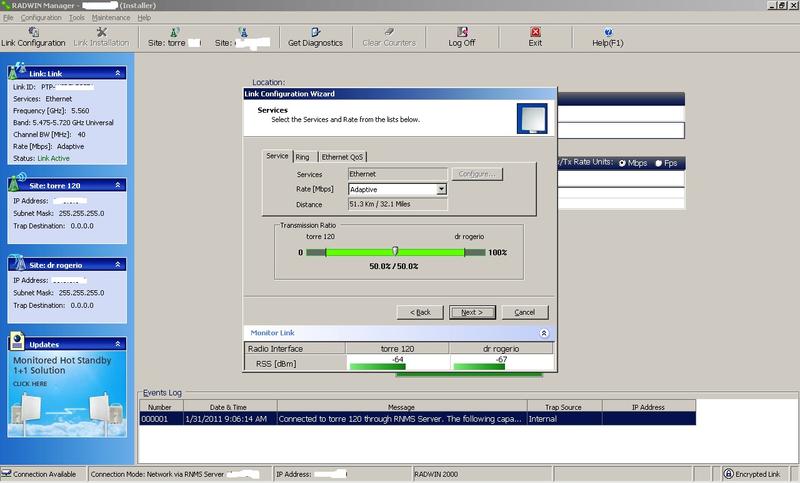Click the antenna icon beside Site: torre 120
This screenshot has height=483, width=800.
(17, 182)
